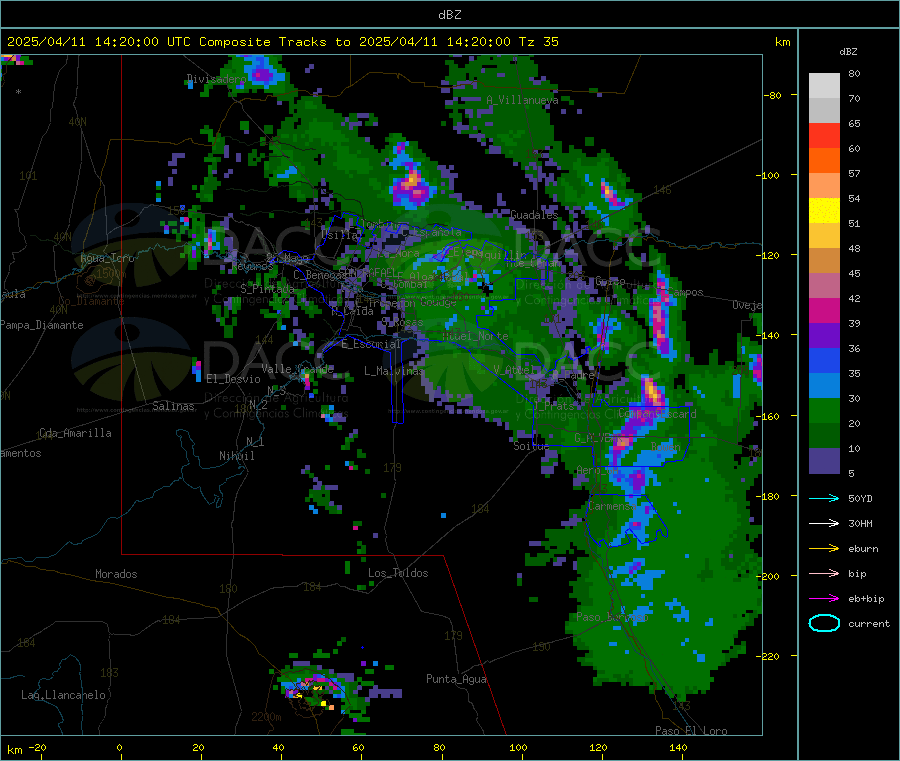
Task: Click the 'Carmensa' map label
Action: point(611,506)
